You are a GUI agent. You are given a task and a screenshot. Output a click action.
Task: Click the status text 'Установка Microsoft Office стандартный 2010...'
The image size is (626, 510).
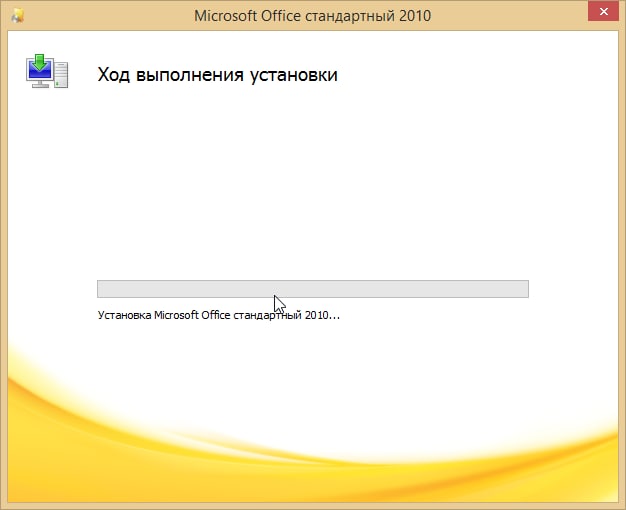219,315
